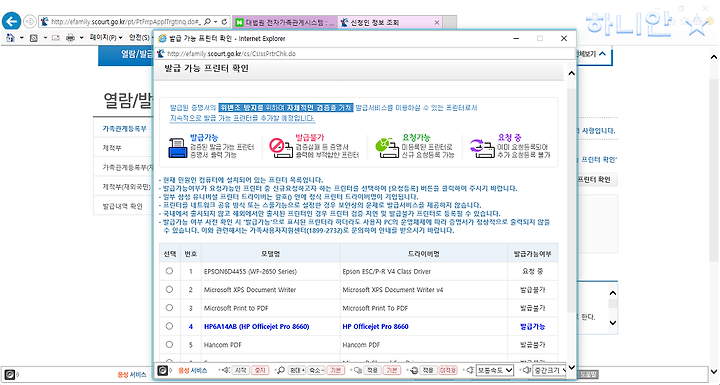
Task: Click the 드라이버명 column header
Action: click(x=423, y=254)
